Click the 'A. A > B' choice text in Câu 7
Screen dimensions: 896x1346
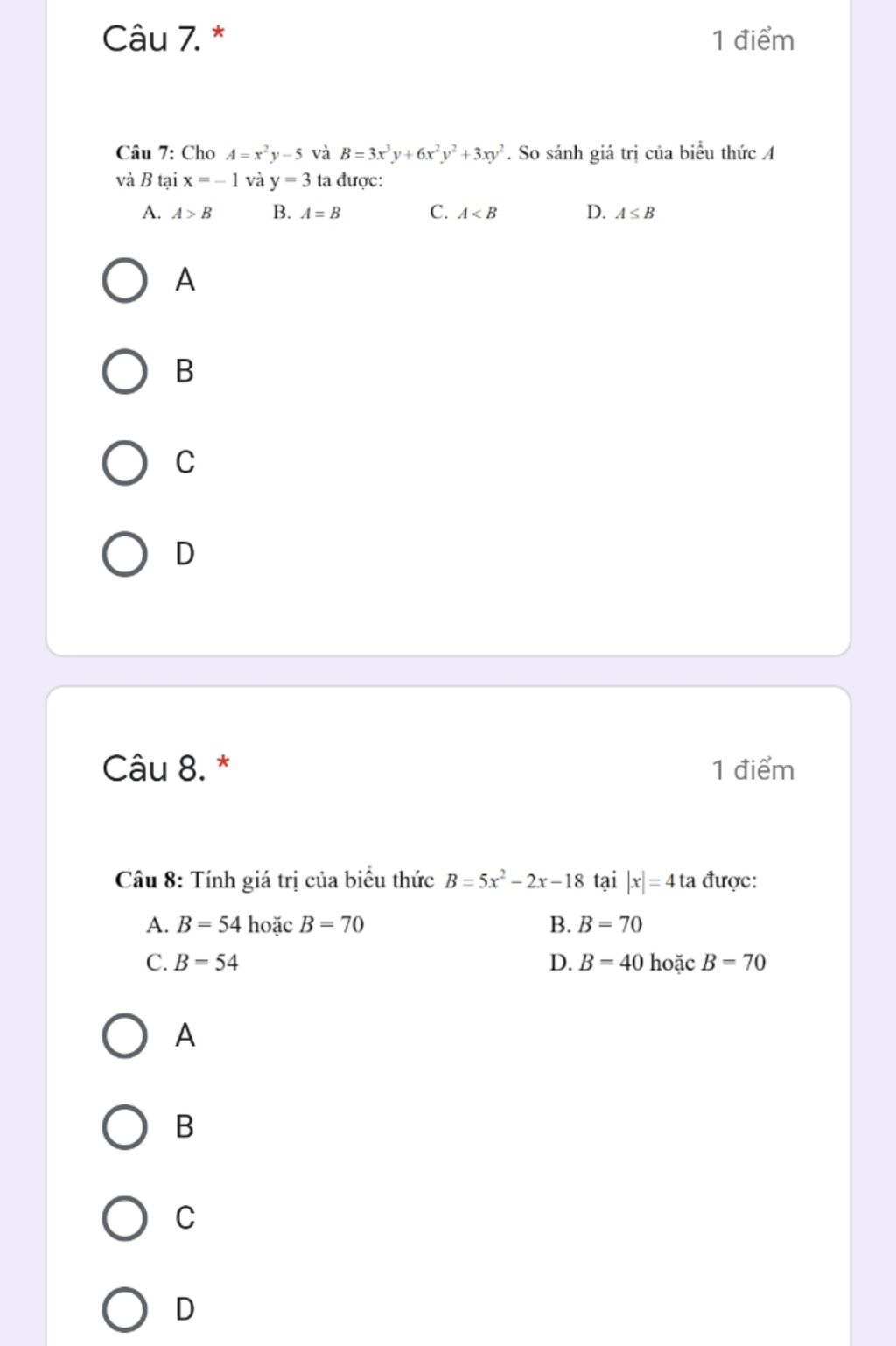(177, 212)
